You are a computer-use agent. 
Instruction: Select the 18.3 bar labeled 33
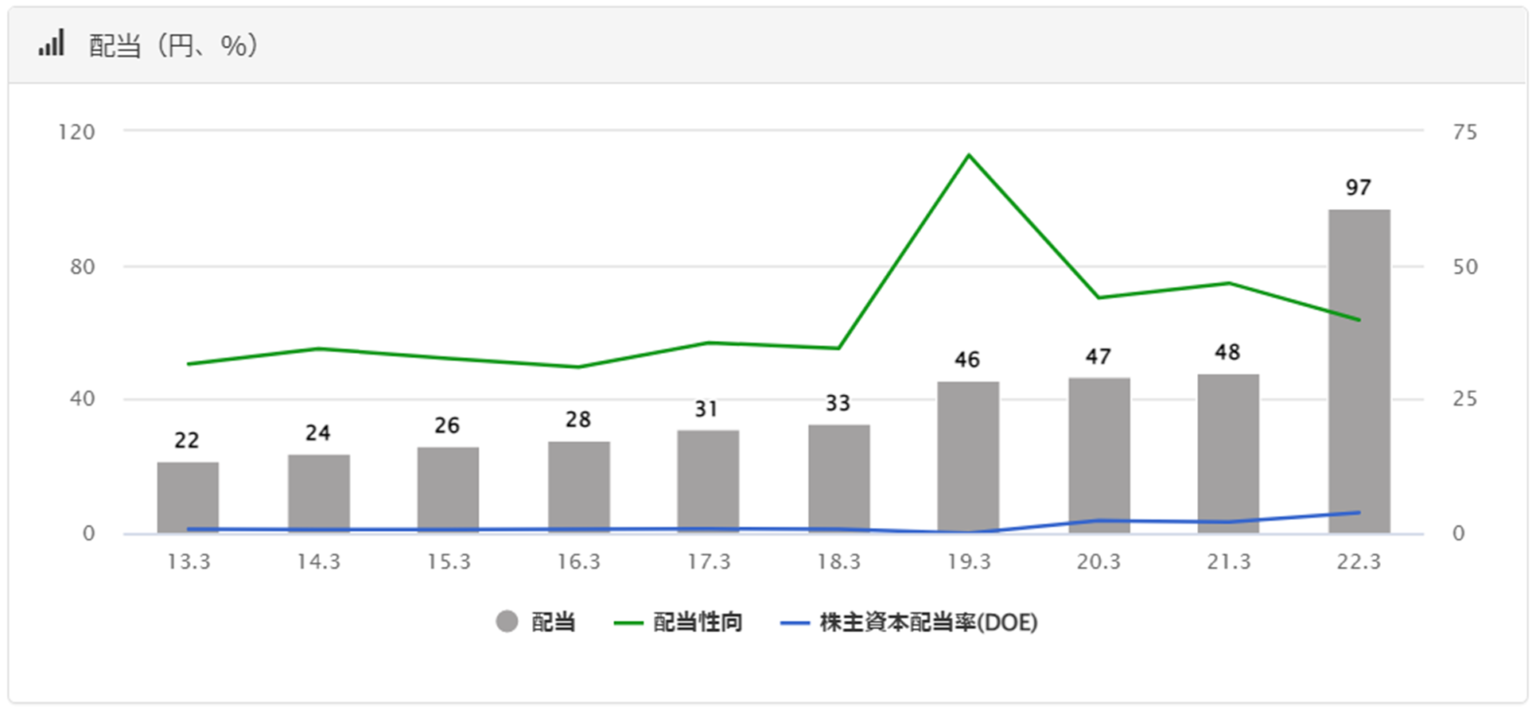pyautogui.click(x=838, y=478)
